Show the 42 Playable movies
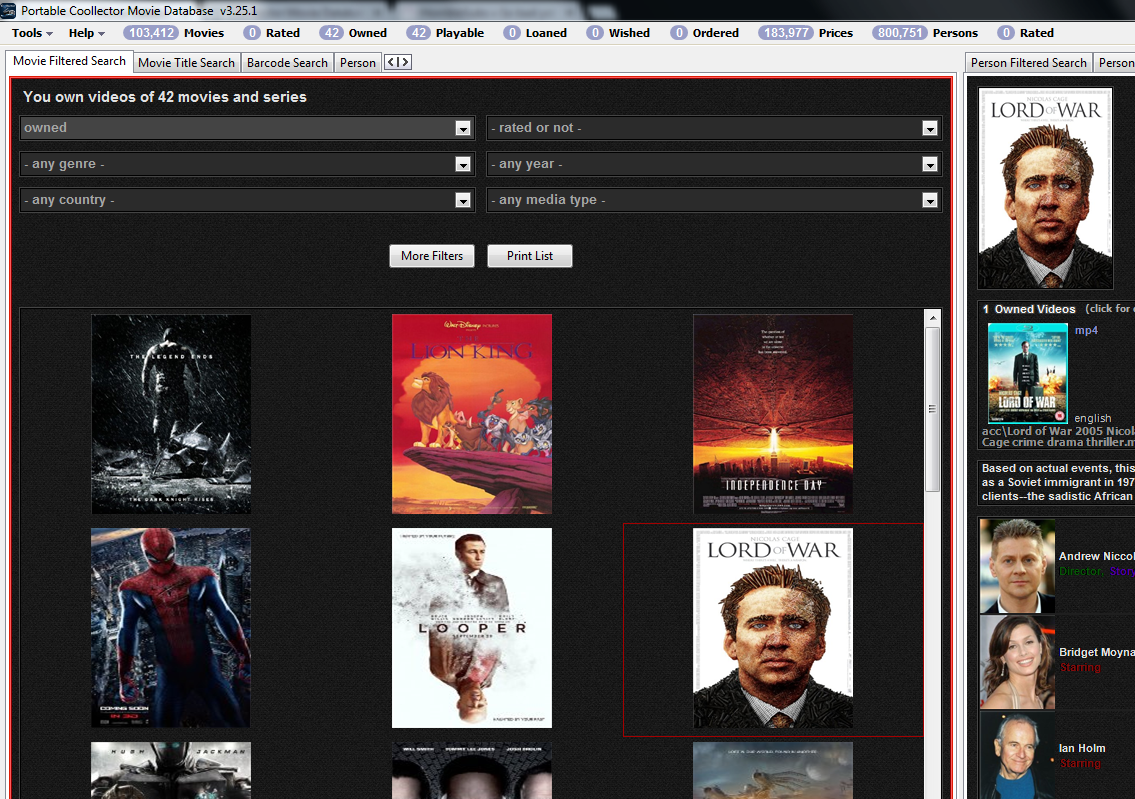Image resolution: width=1135 pixels, height=799 pixels. 445,33
